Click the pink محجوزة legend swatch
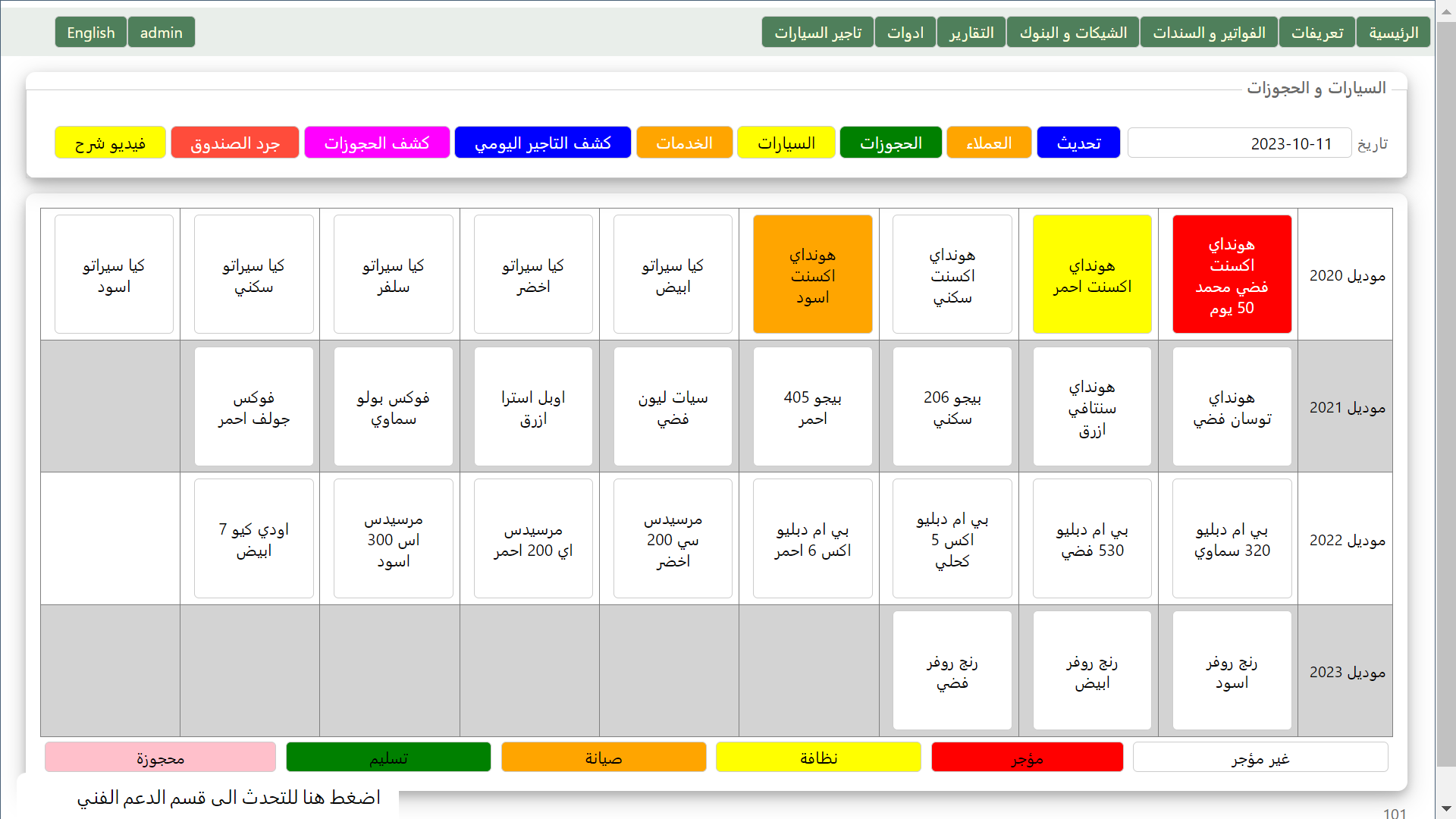The width and height of the screenshot is (1456, 819). [x=160, y=758]
